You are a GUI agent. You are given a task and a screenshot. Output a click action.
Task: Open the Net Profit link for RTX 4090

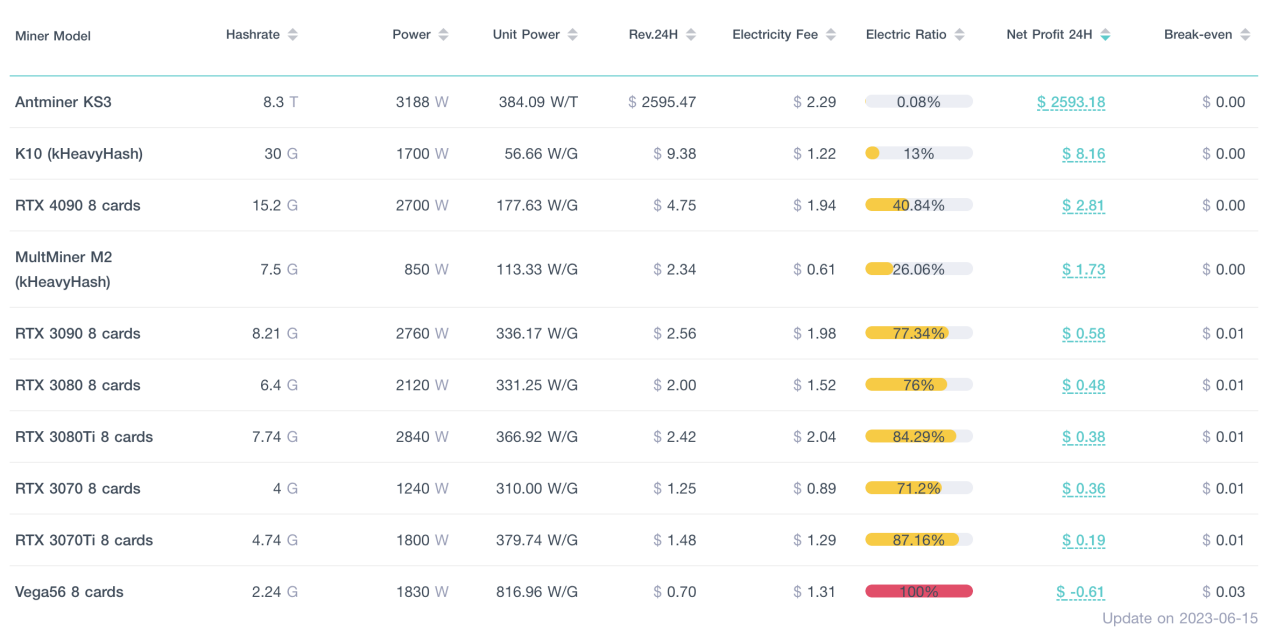(x=1083, y=205)
